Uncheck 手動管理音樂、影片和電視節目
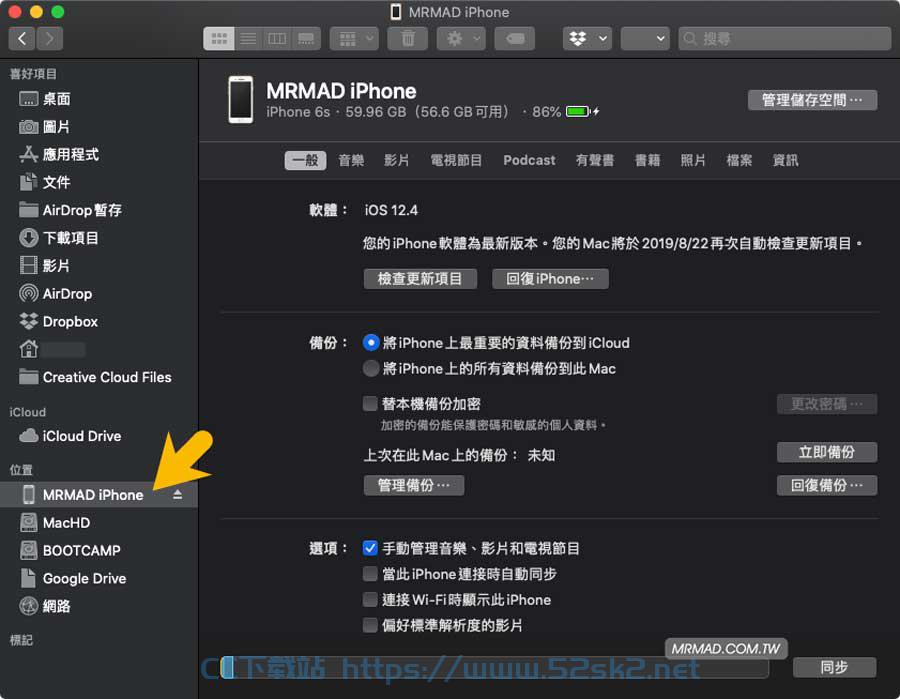Screen dimensions: 900x699 click(370, 548)
